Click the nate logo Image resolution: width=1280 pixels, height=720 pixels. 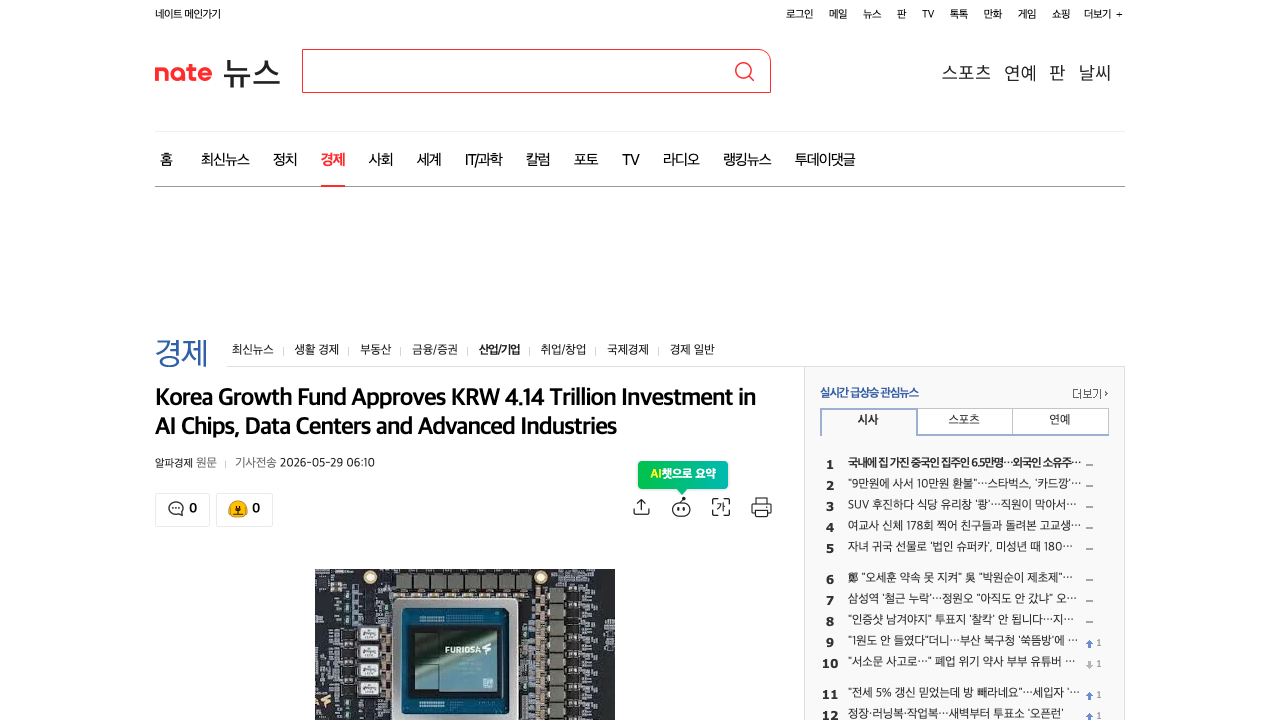coord(184,72)
